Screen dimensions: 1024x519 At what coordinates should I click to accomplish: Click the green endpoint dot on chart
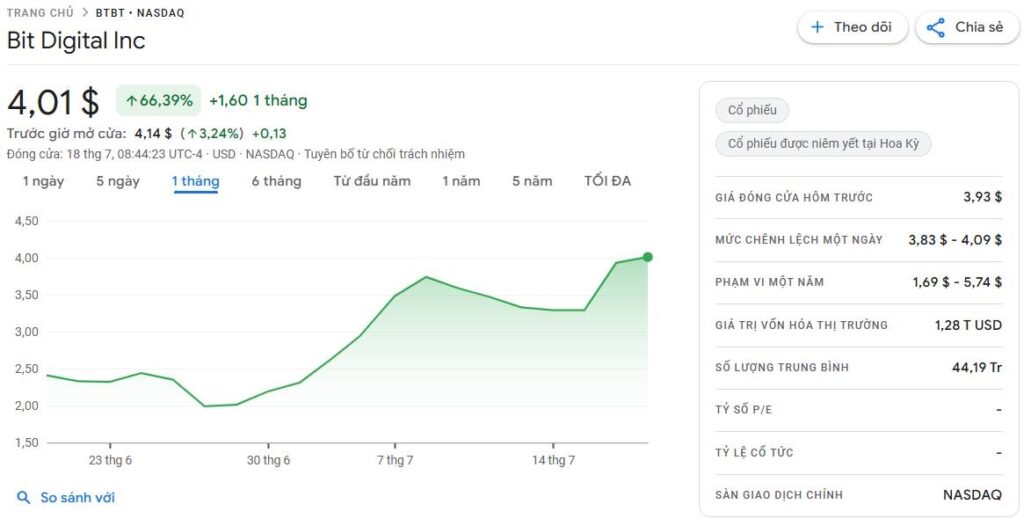pos(647,257)
